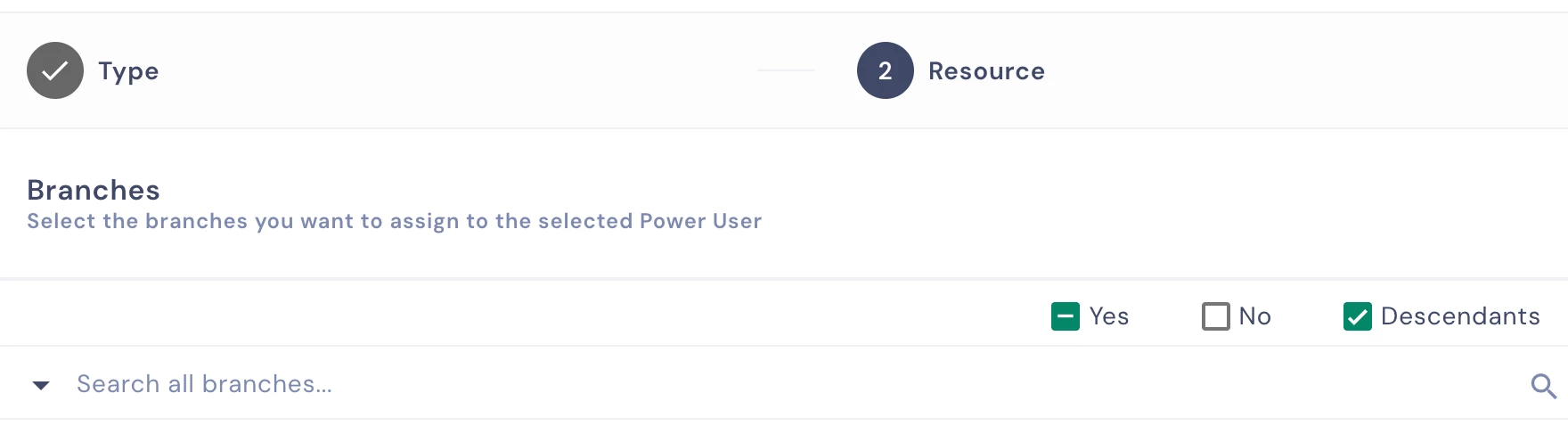Screen dimensions: 1568x426
Task: Toggle the empty No checkbox
Action: tap(1215, 316)
